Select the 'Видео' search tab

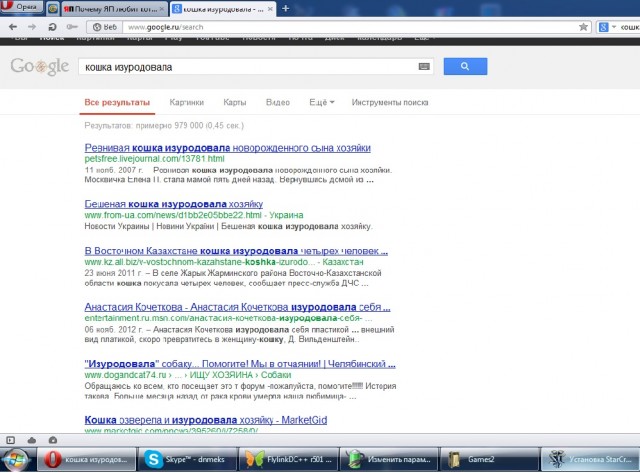[x=278, y=102]
